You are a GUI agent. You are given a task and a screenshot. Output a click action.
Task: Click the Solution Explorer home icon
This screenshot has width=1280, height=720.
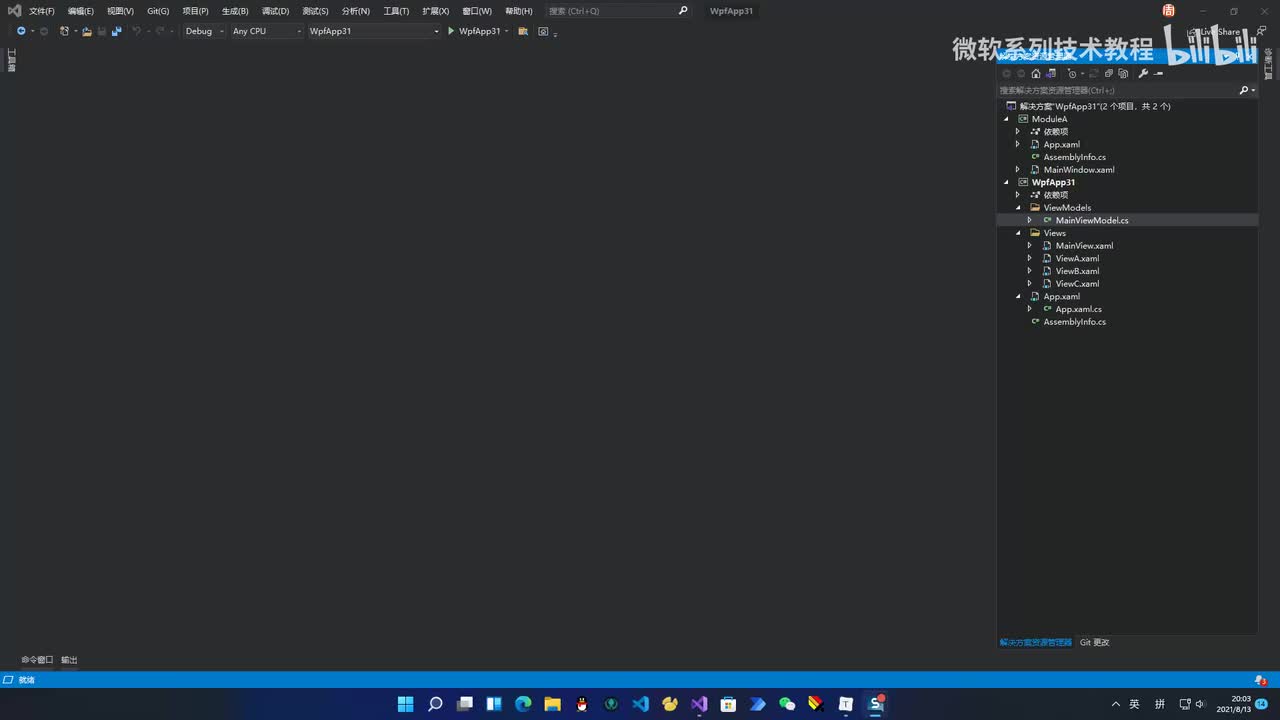(x=1036, y=73)
